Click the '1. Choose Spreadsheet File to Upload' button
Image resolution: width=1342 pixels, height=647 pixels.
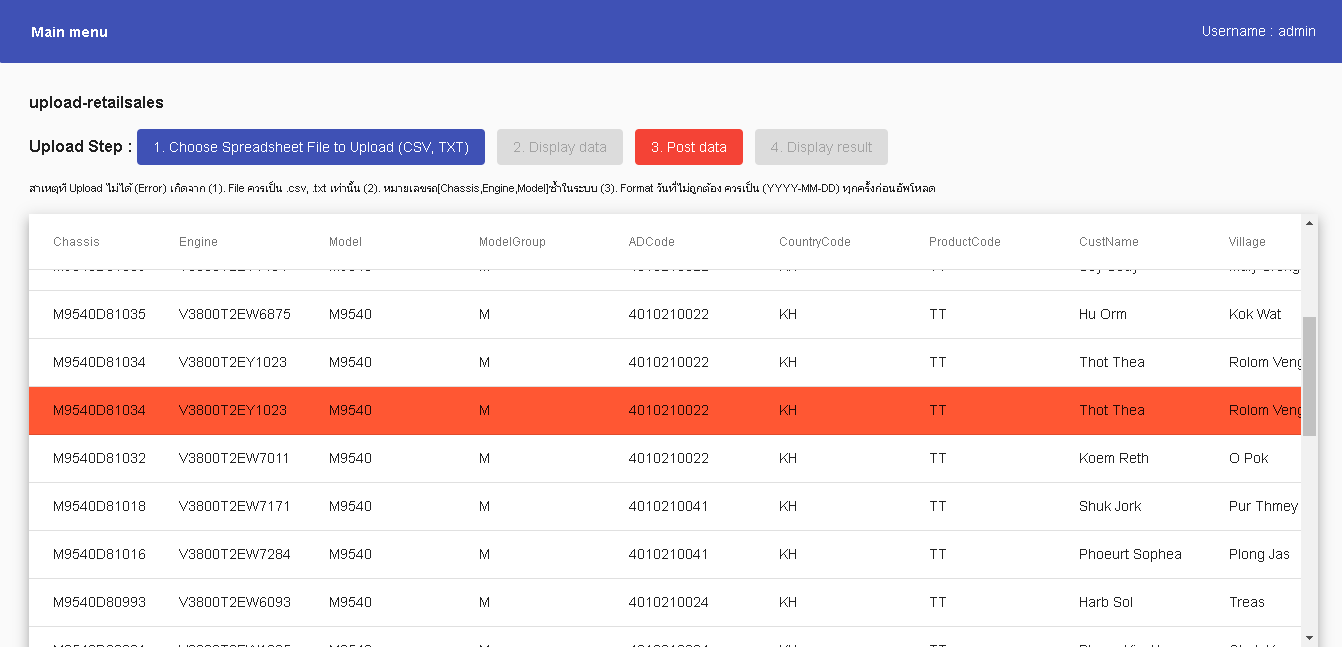point(310,147)
